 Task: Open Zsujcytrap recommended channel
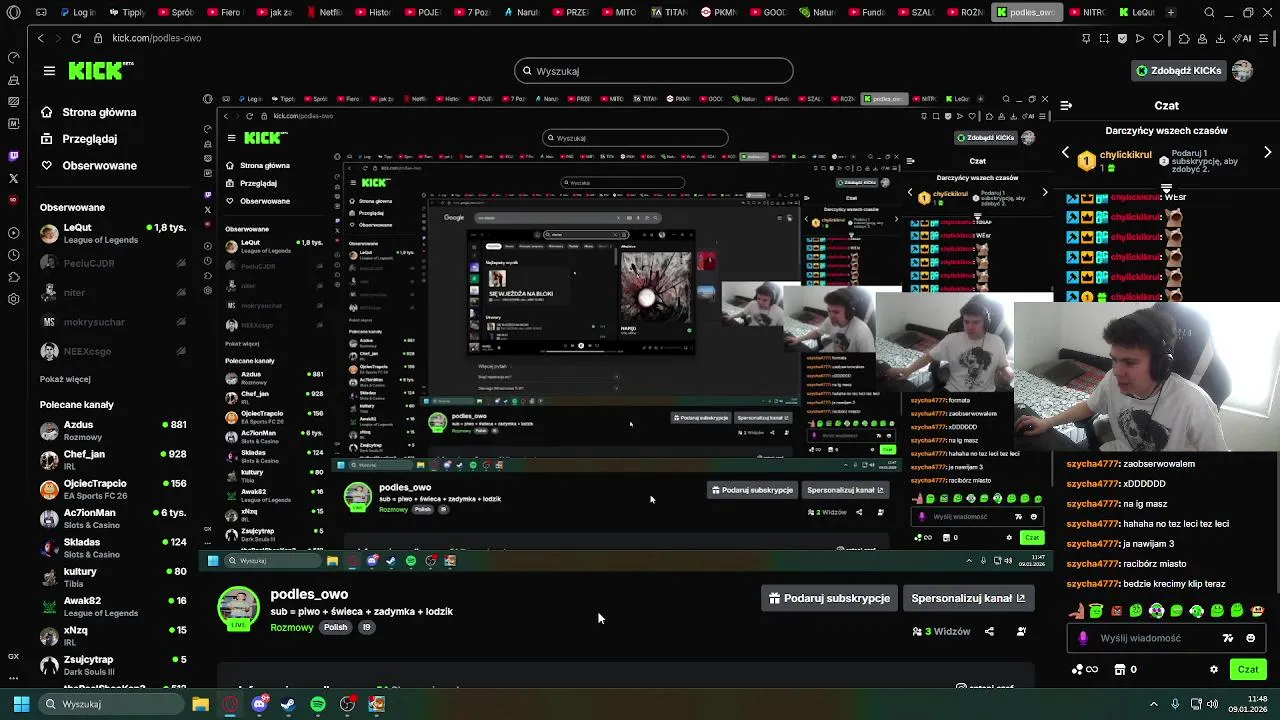tap(113, 665)
